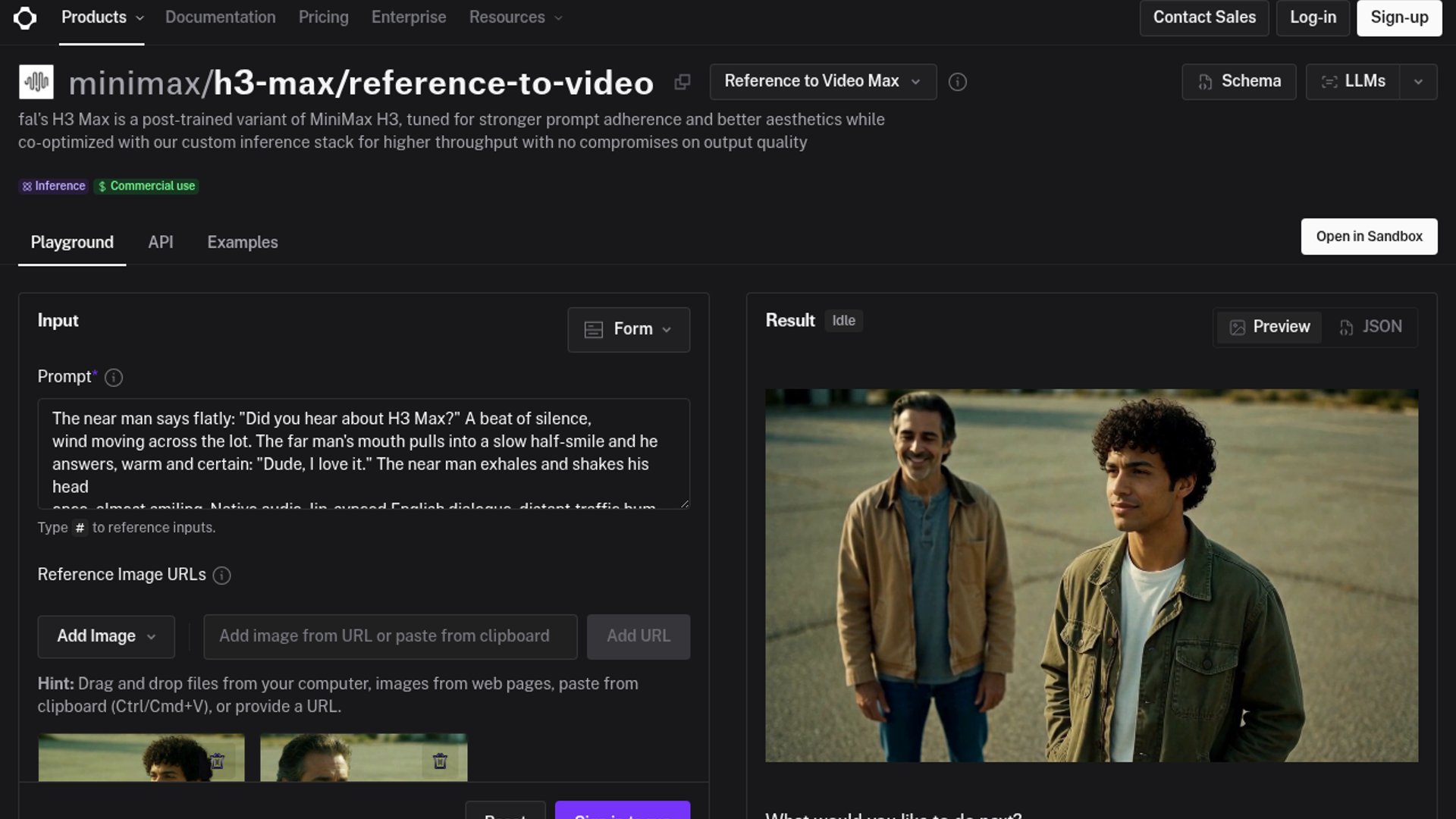Click the fal logo icon
Screen dimensions: 1456x819
[x=25, y=17]
